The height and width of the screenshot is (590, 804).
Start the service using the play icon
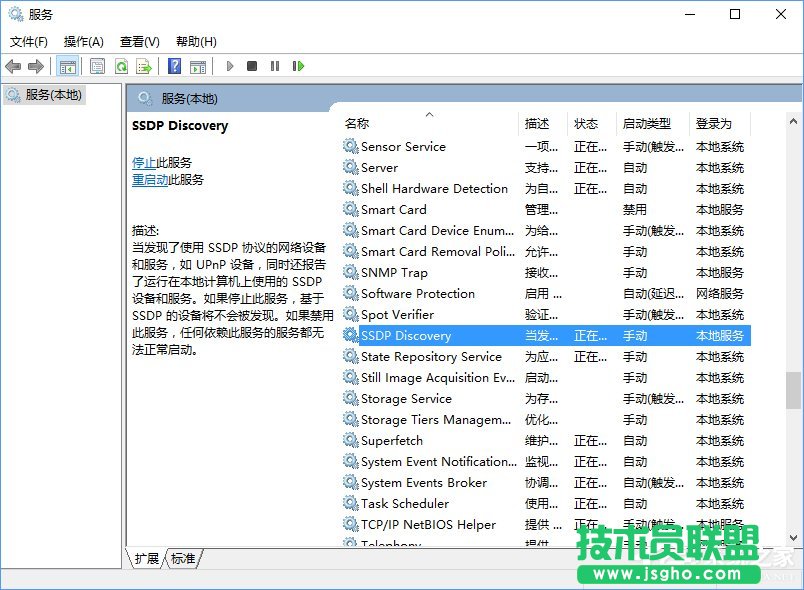tap(229, 66)
